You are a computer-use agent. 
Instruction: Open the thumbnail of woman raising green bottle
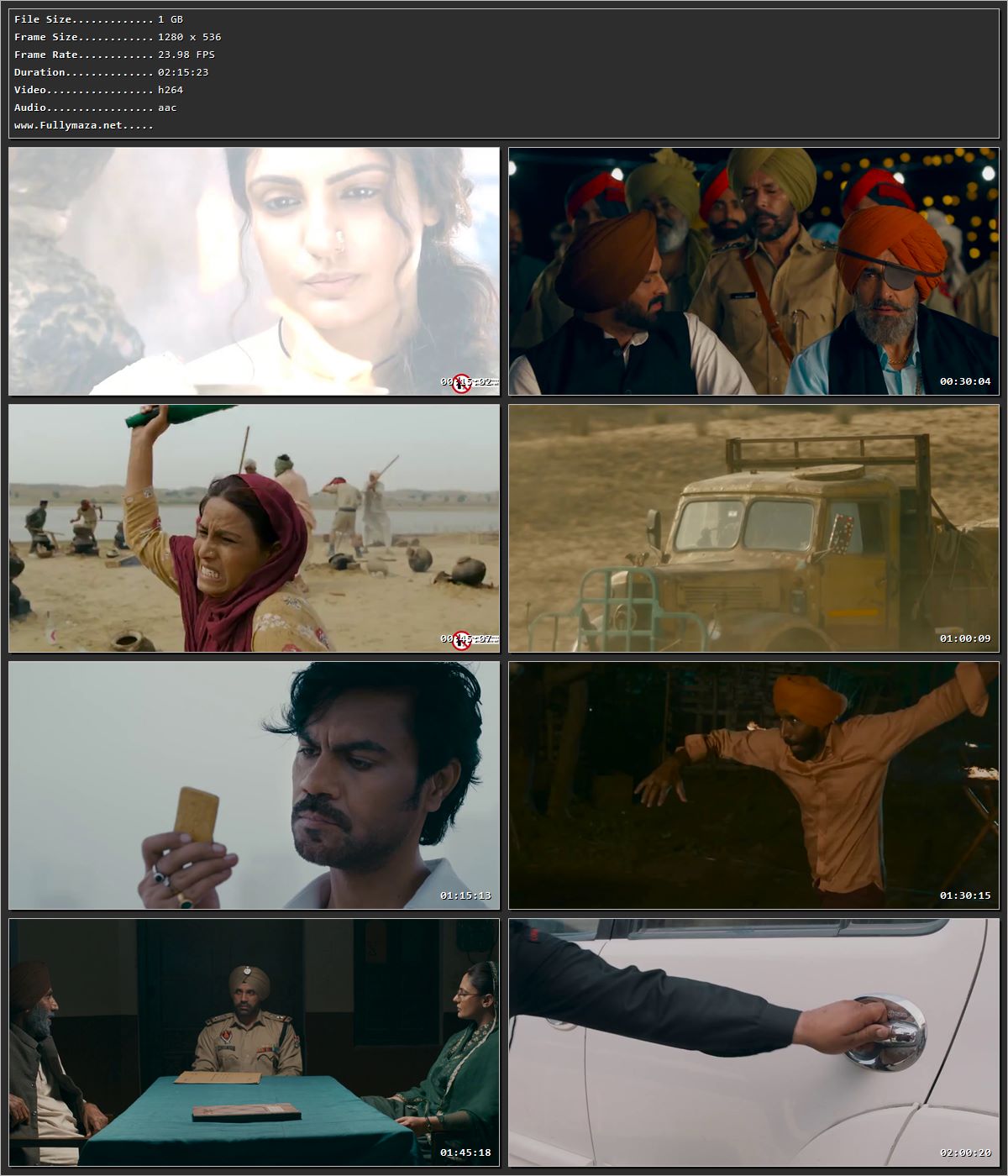(254, 528)
